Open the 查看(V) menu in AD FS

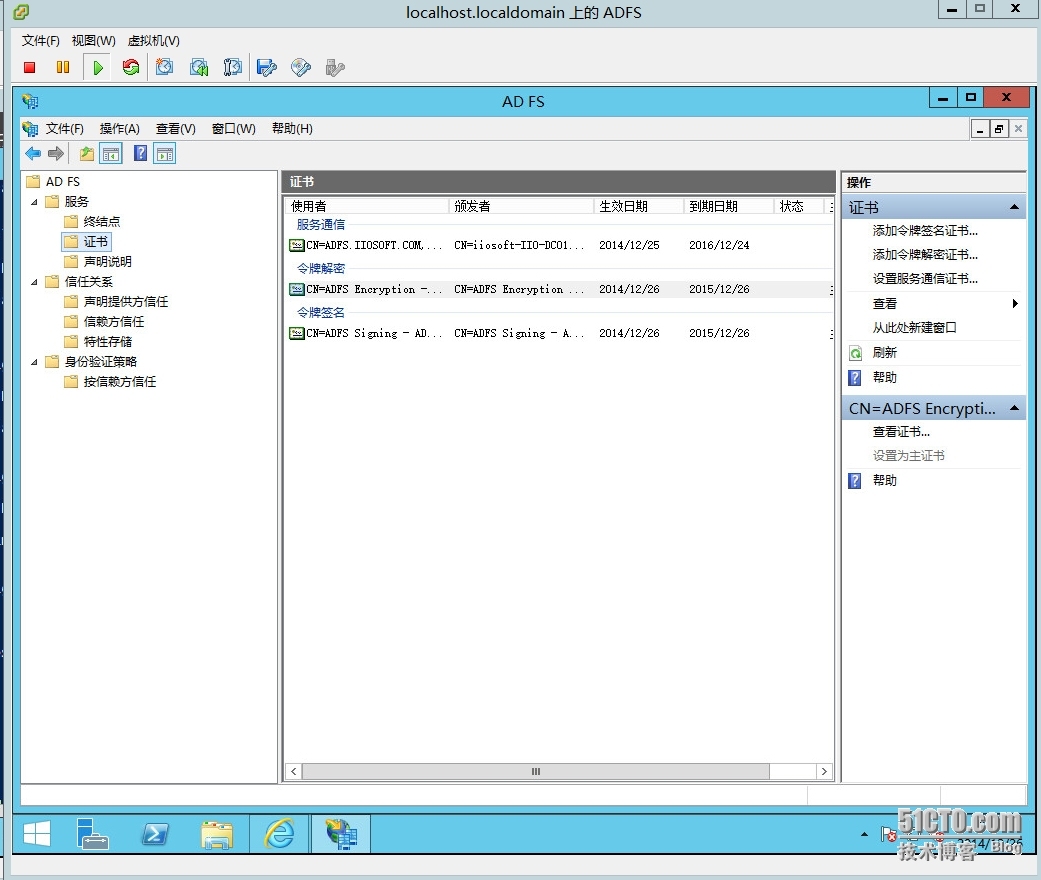[x=176, y=128]
